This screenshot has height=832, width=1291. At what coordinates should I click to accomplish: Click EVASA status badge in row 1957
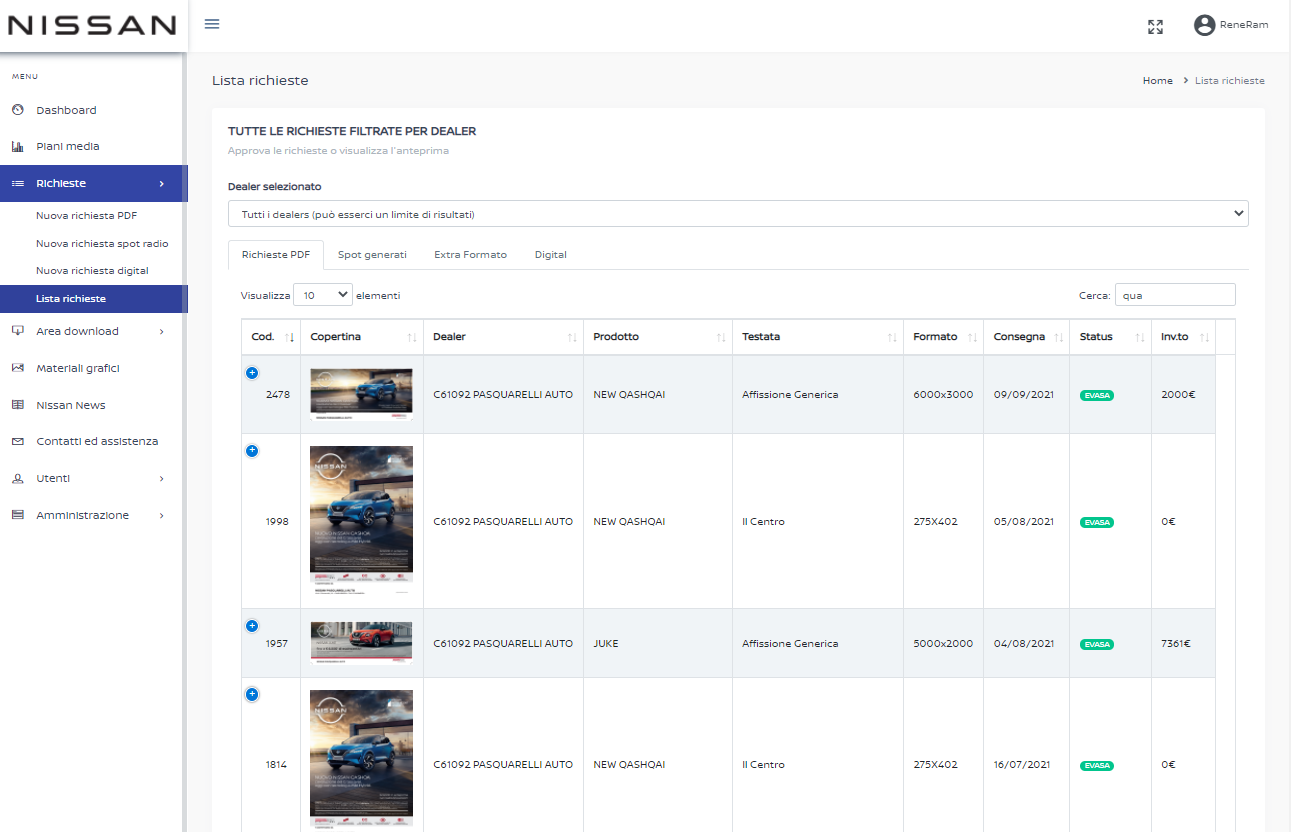click(x=1096, y=644)
